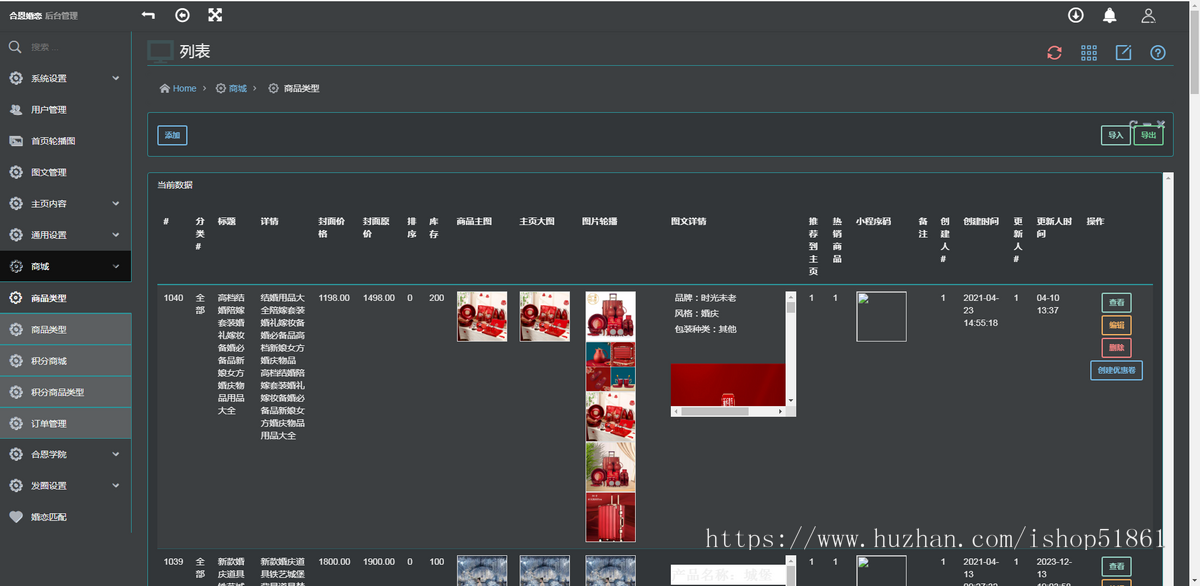Click the price cell 1800.00
The height and width of the screenshot is (586, 1200).
(334, 562)
